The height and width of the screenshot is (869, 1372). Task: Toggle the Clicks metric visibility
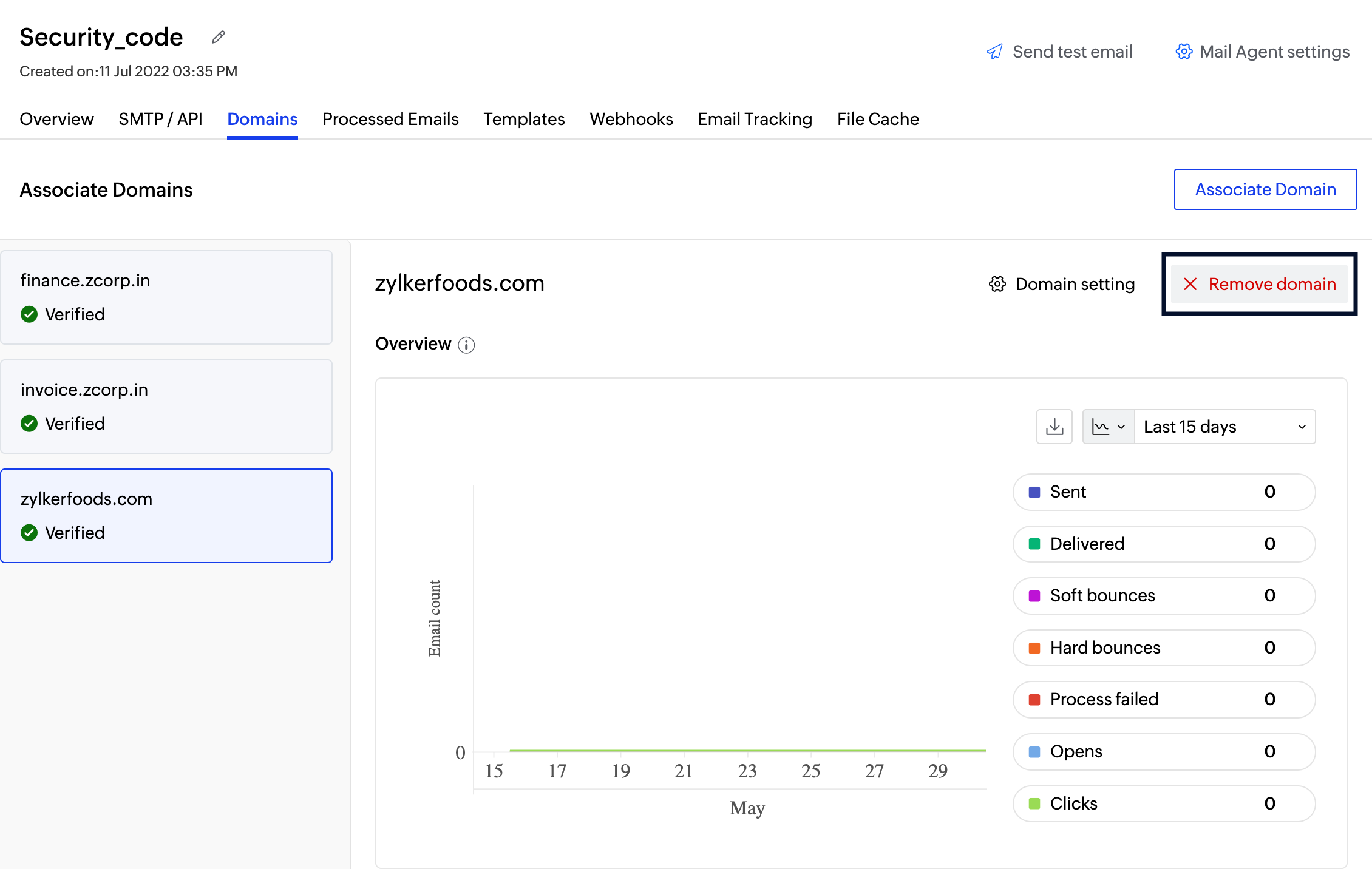(1163, 803)
